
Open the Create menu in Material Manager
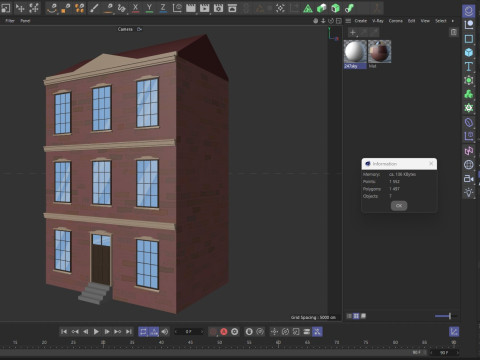360,21
